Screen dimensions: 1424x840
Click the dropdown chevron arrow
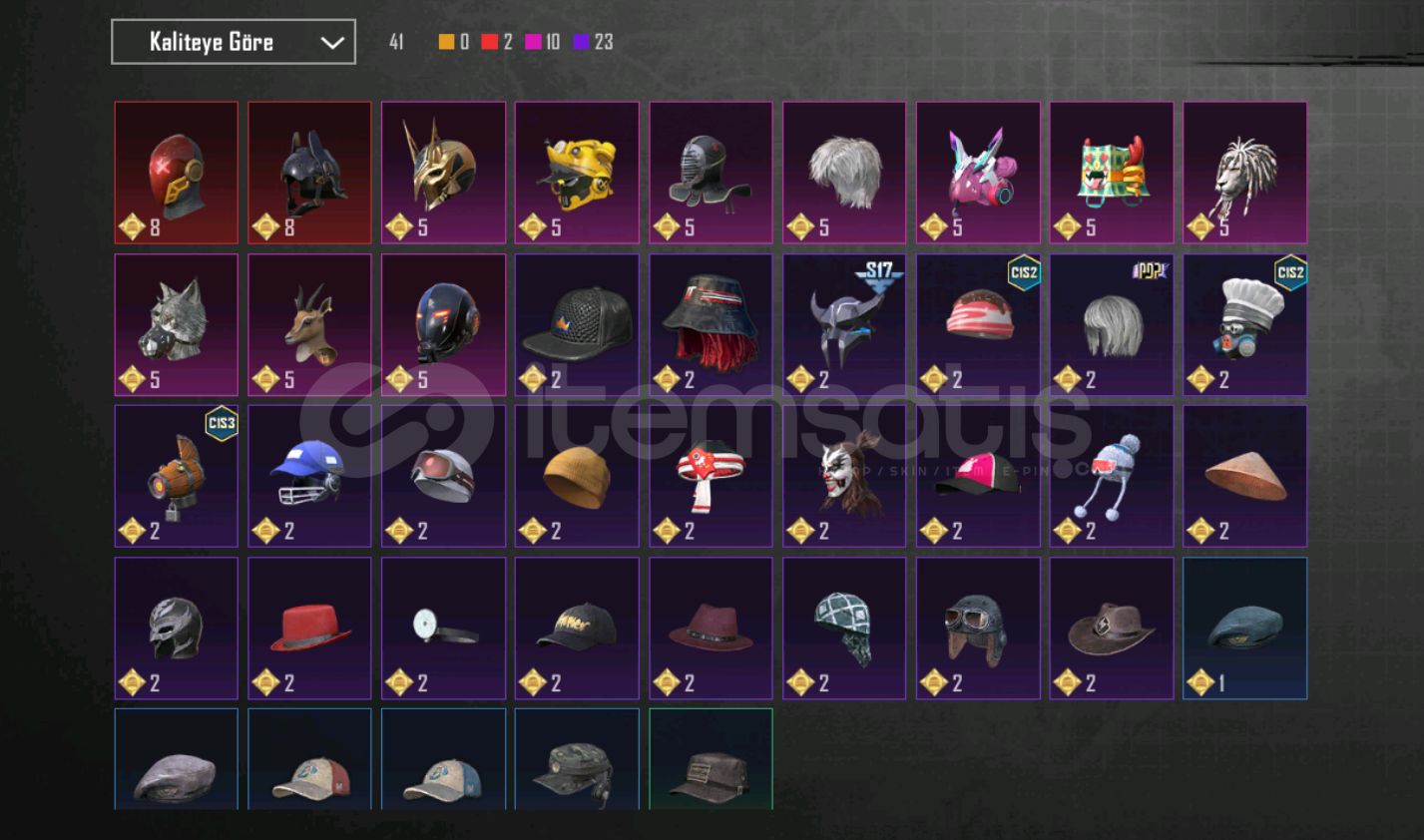click(331, 43)
